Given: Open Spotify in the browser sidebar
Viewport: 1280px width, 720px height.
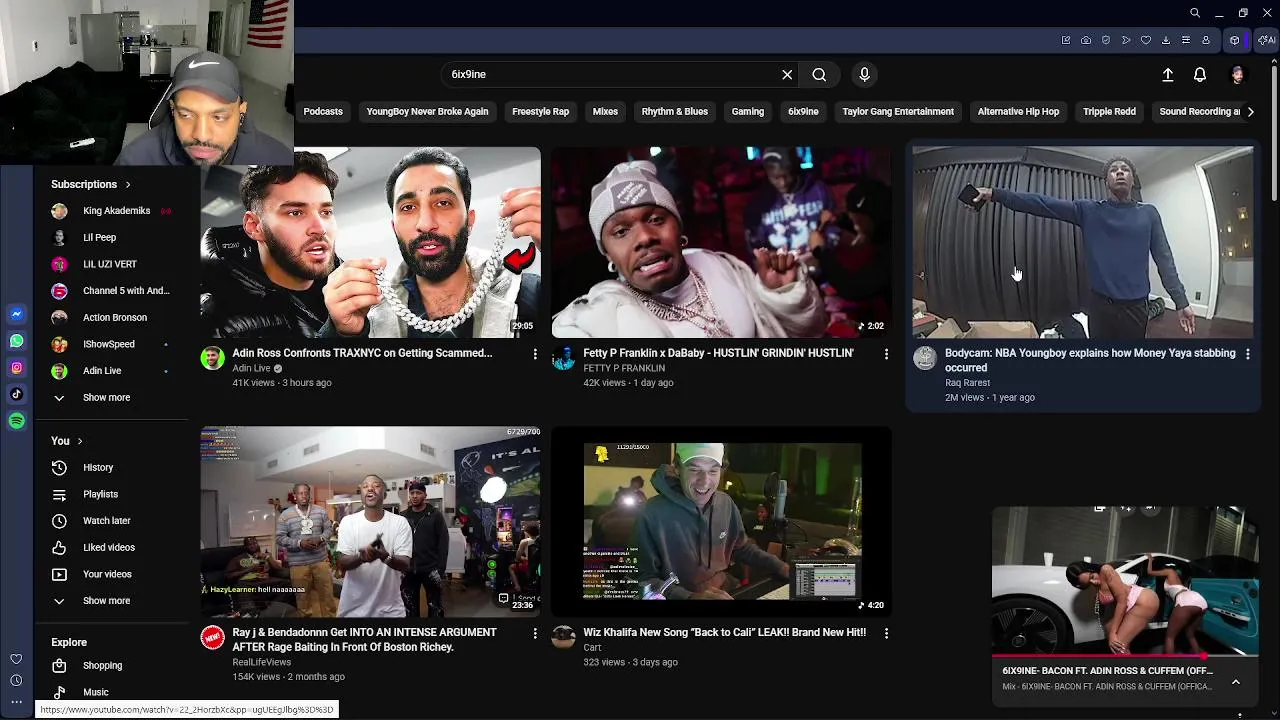Looking at the screenshot, I should 16,421.
